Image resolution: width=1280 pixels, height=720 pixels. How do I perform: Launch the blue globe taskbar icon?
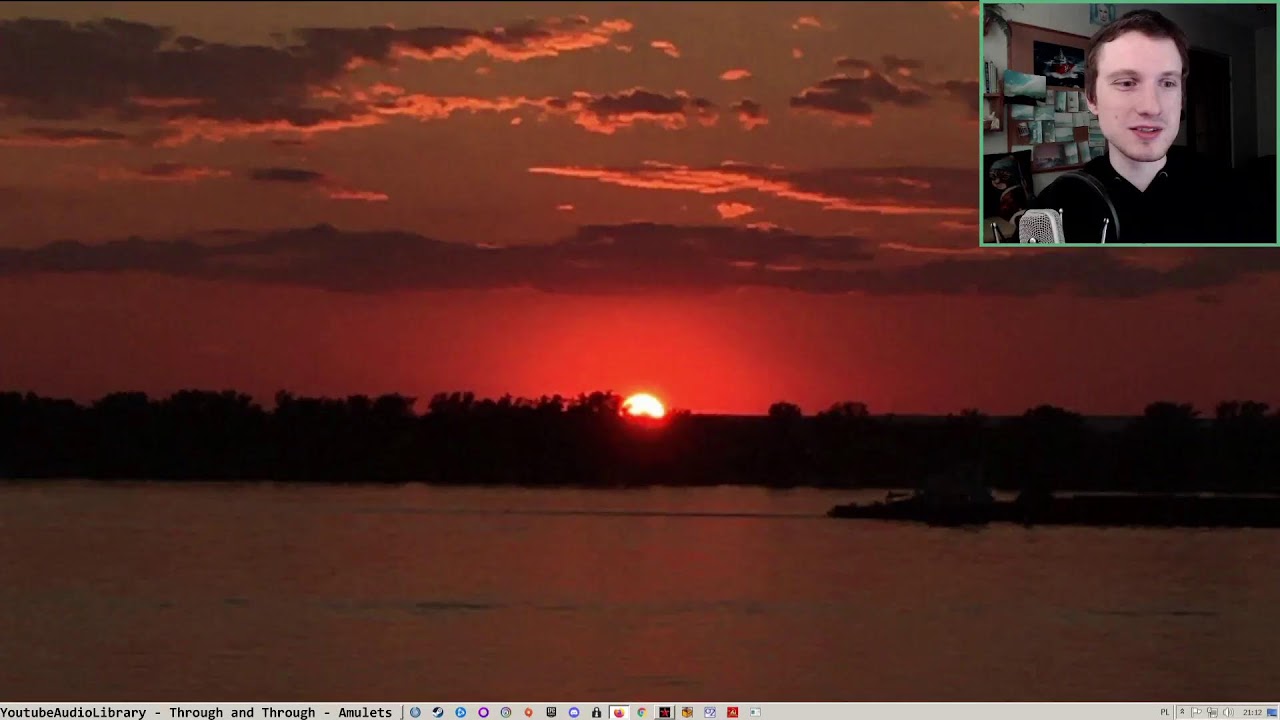415,712
